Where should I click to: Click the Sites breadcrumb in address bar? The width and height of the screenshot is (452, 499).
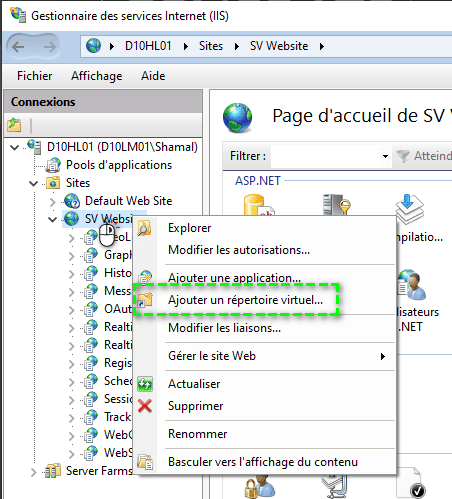click(x=211, y=46)
